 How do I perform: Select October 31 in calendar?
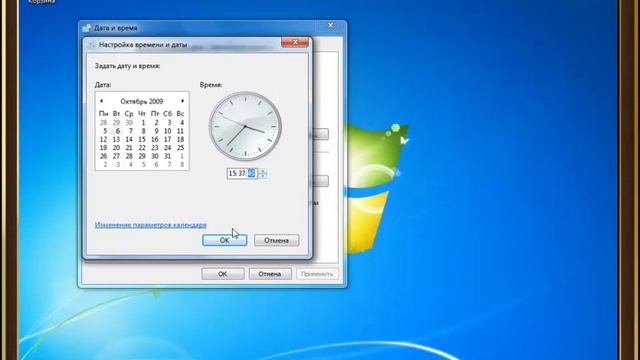(167, 156)
